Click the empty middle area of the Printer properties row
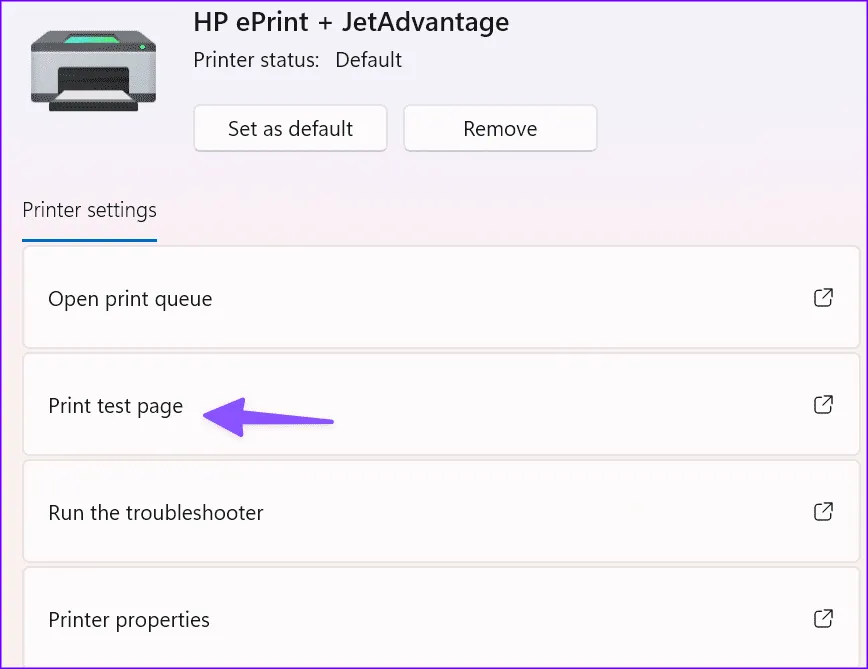Image resolution: width=868 pixels, height=669 pixels. [x=500, y=620]
